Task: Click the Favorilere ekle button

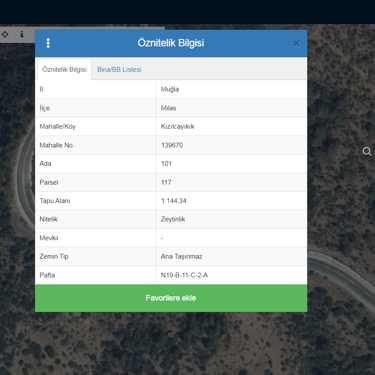Action: [x=171, y=298]
